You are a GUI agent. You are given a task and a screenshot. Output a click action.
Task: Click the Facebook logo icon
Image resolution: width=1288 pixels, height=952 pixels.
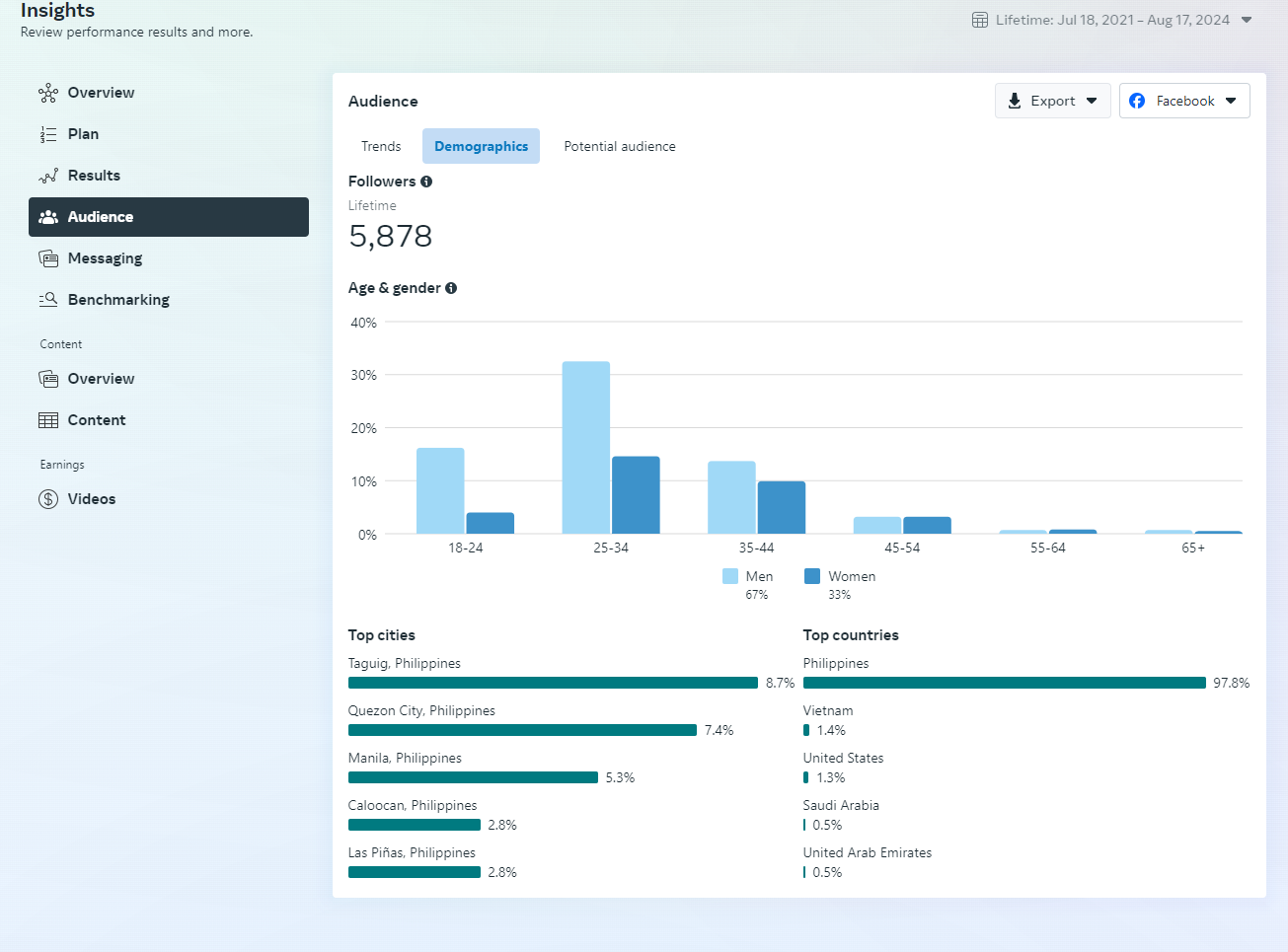1137,101
